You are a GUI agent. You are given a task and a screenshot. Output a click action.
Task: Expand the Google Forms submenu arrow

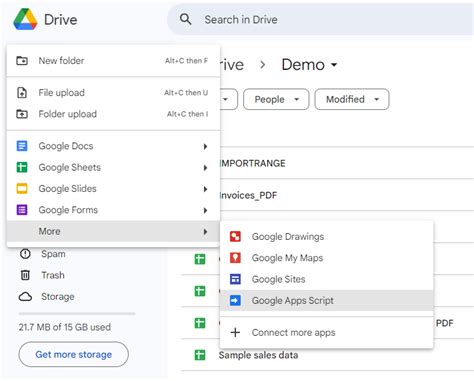[205, 210]
